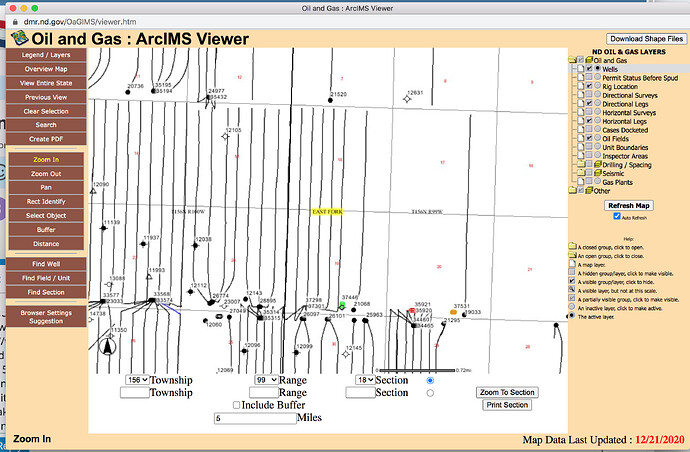
Task: Open the Township 156 dropdown
Action: [137, 380]
